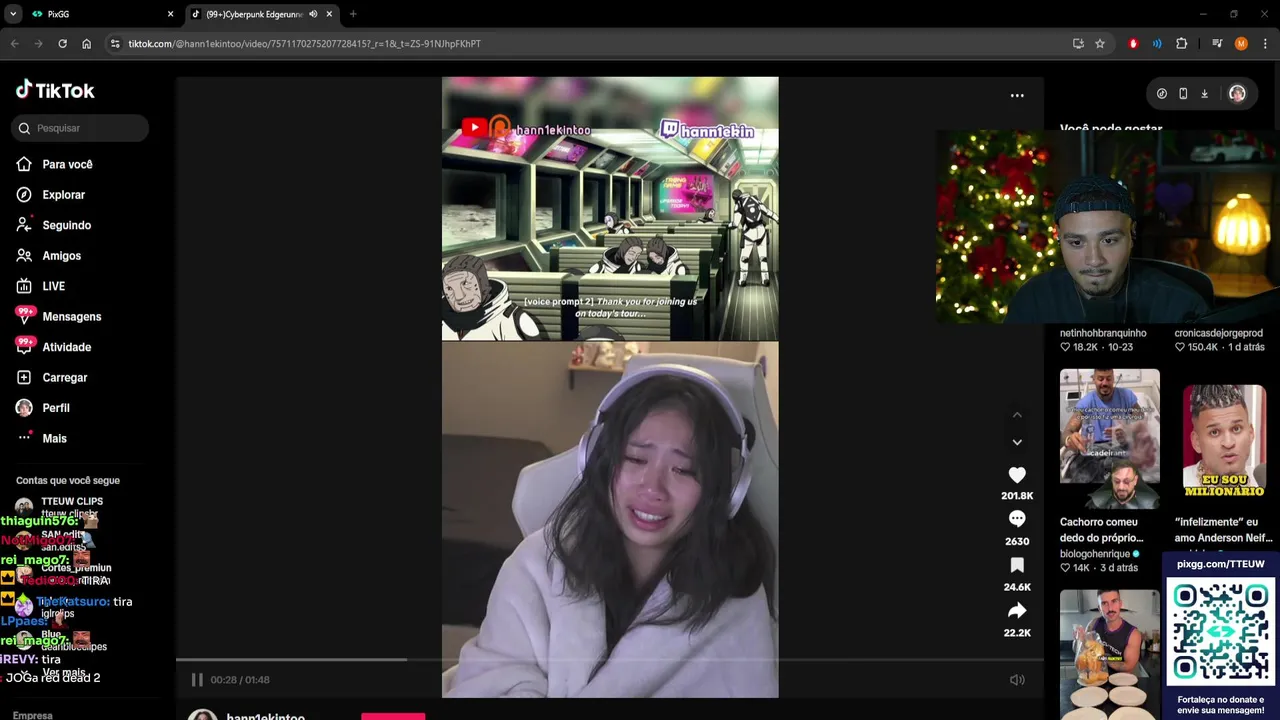Click the Cachorro comeu dedo video title
Viewport: 1280px width, 720px height.
point(1102,530)
